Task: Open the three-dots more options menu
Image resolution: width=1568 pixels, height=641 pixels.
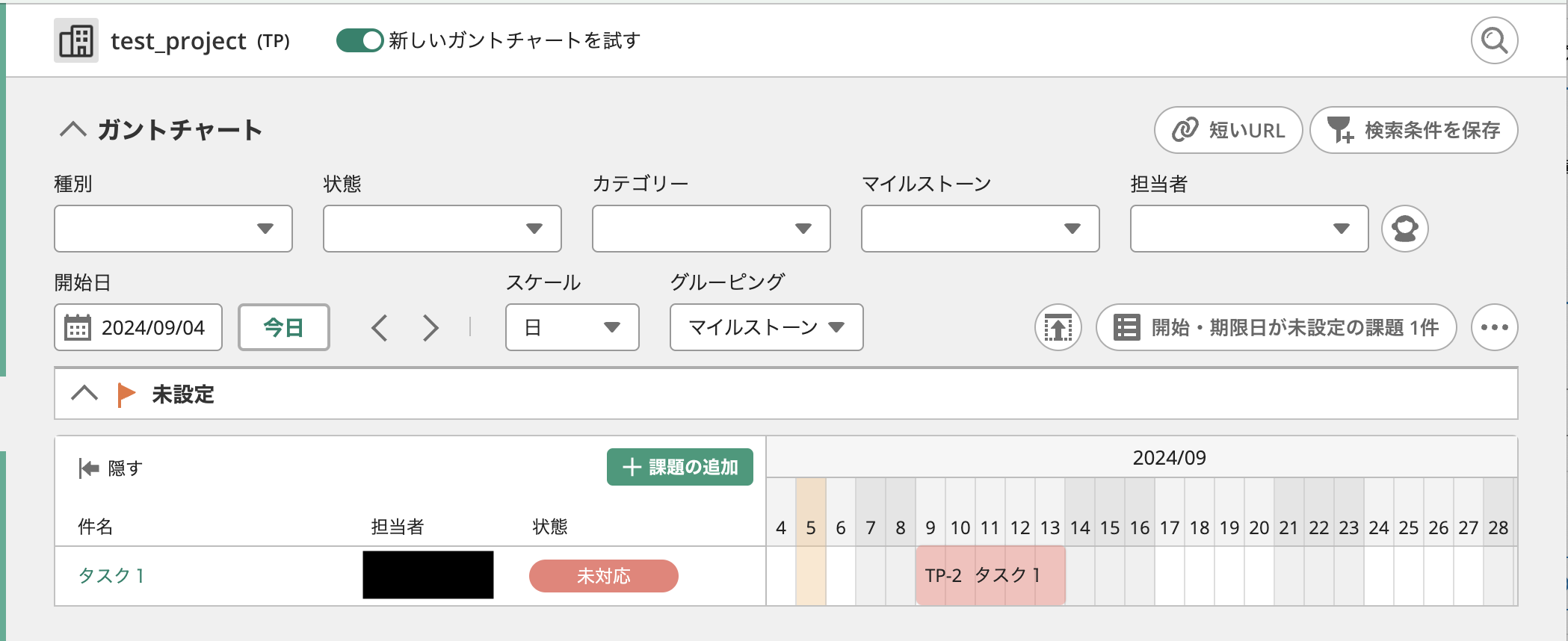Action: 1494,327
